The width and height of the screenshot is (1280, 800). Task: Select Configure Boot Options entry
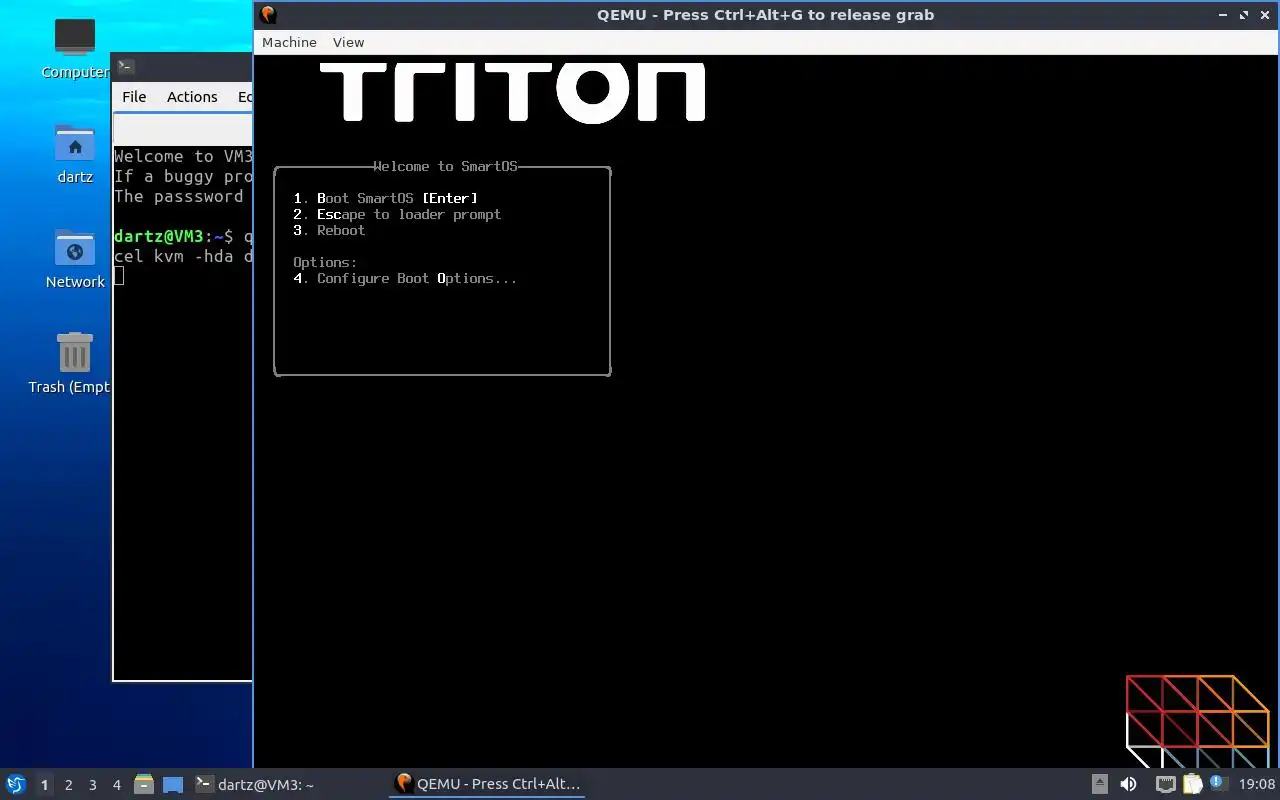[405, 278]
